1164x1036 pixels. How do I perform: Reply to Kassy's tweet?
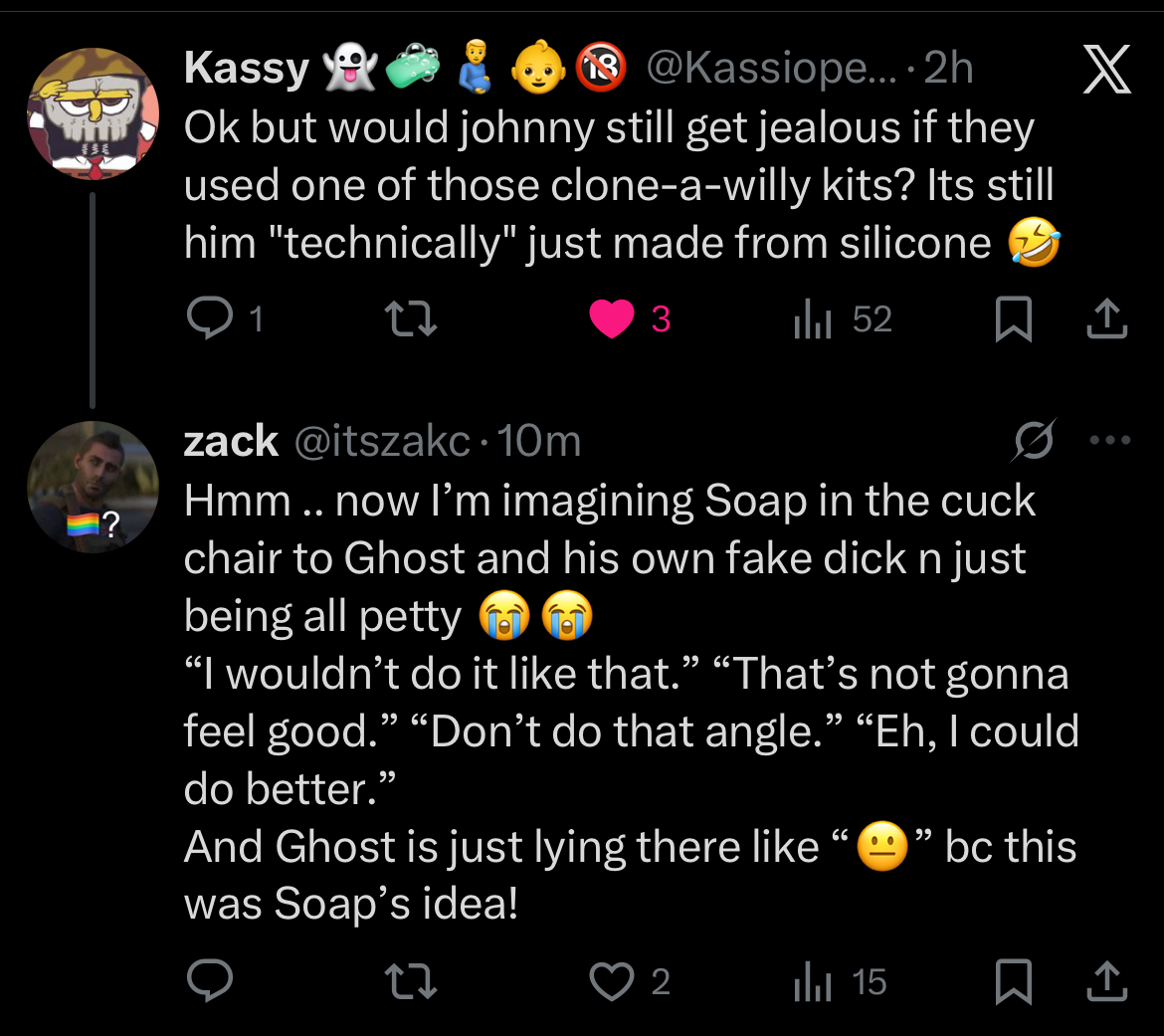[209, 319]
